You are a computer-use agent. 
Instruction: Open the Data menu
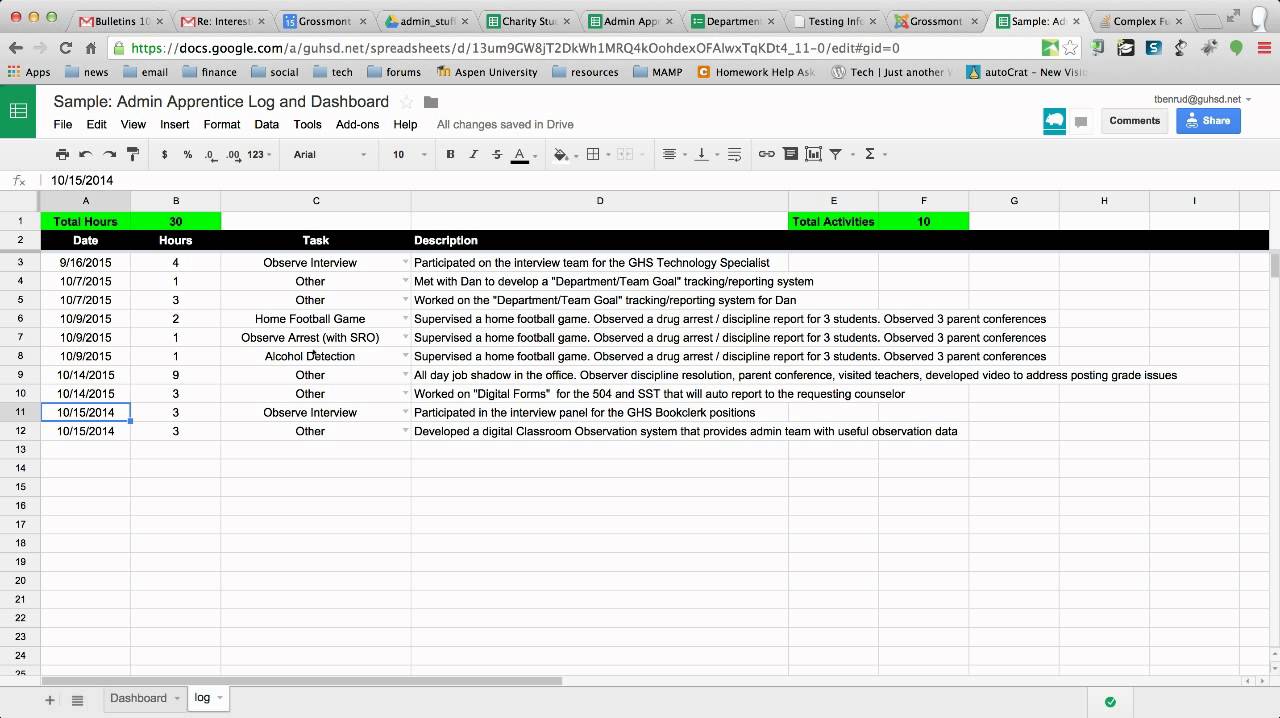tap(266, 125)
